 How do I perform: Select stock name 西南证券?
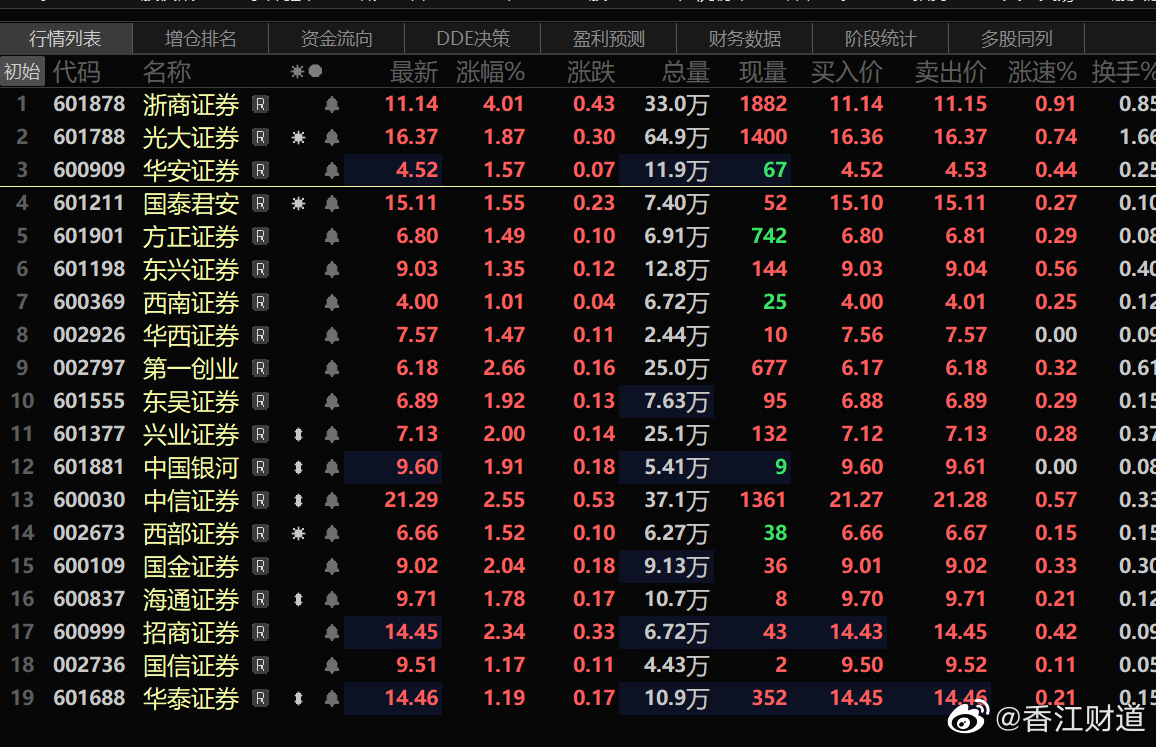click(x=191, y=302)
